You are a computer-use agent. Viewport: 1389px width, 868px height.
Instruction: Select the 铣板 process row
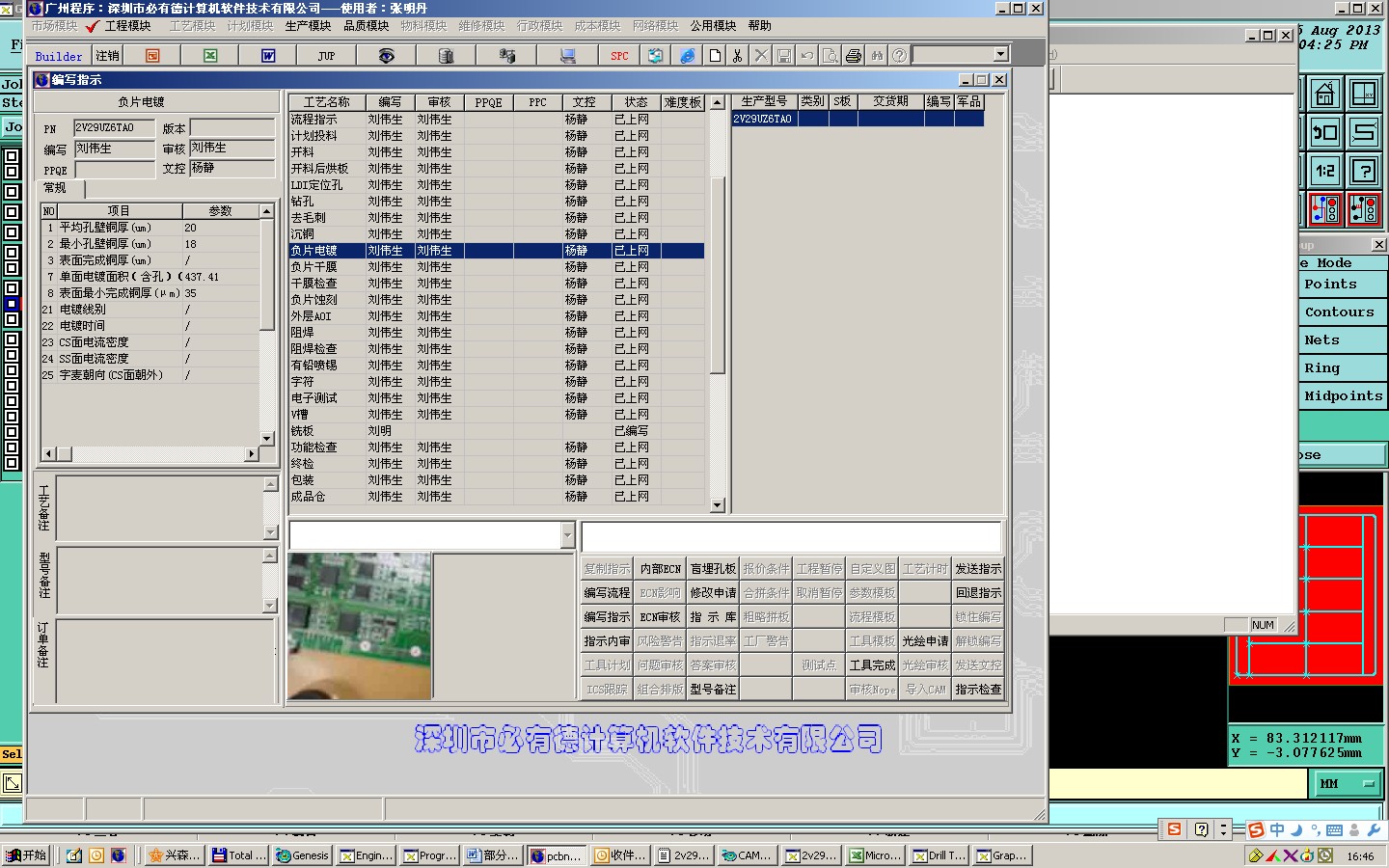[x=497, y=431]
